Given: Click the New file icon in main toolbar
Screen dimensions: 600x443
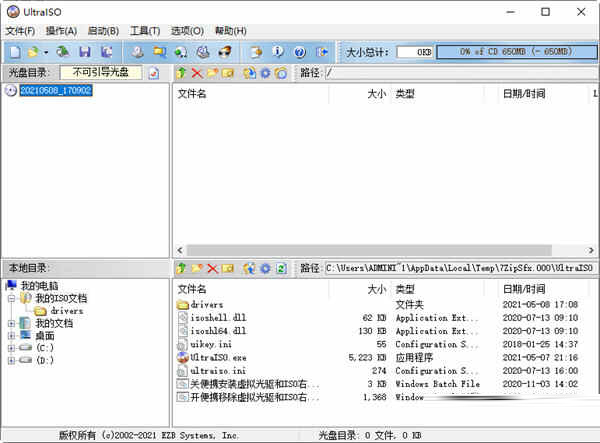Looking at the screenshot, I should tap(14, 51).
